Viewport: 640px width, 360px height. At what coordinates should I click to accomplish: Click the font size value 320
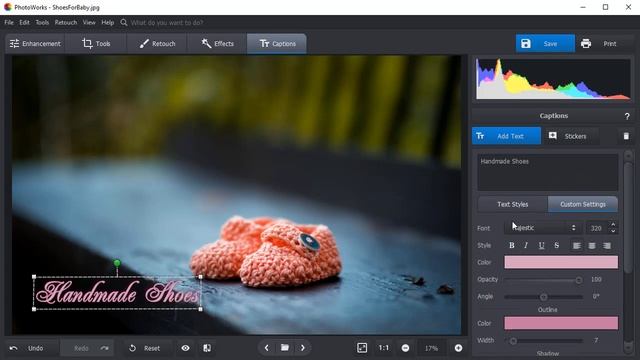(596, 228)
